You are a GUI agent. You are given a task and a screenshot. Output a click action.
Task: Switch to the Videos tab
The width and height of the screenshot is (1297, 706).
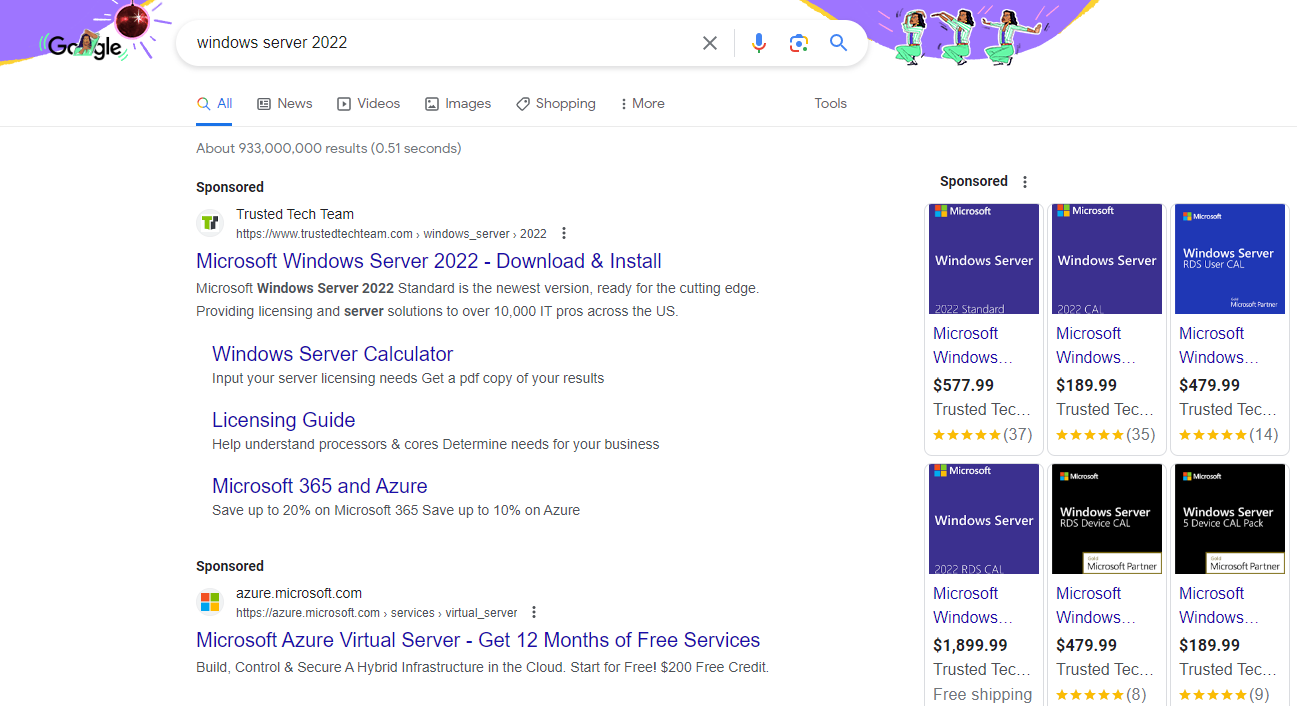point(369,104)
